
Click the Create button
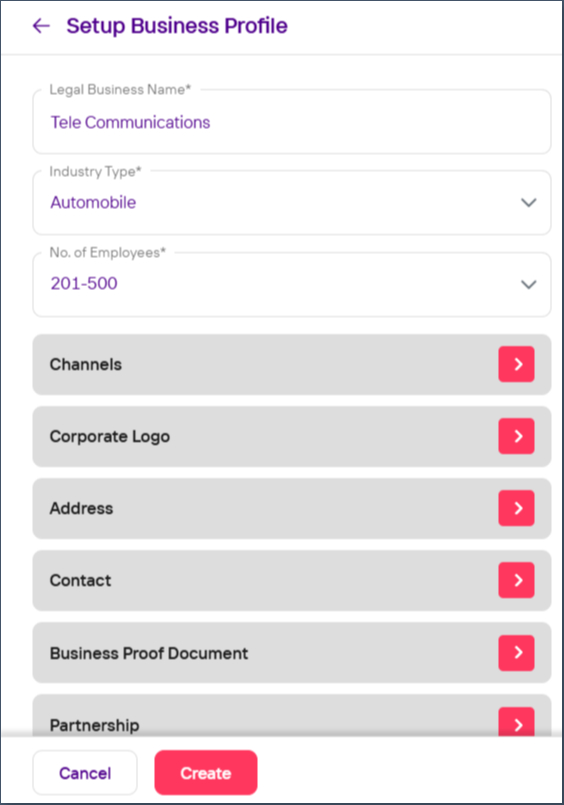(x=206, y=773)
